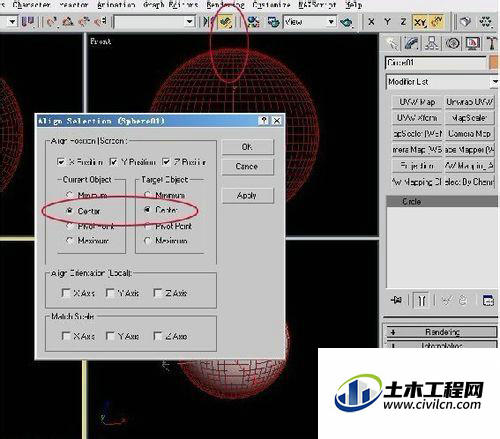Restrict movement to the Y axis
The width and height of the screenshot is (500, 439).
tap(387, 22)
